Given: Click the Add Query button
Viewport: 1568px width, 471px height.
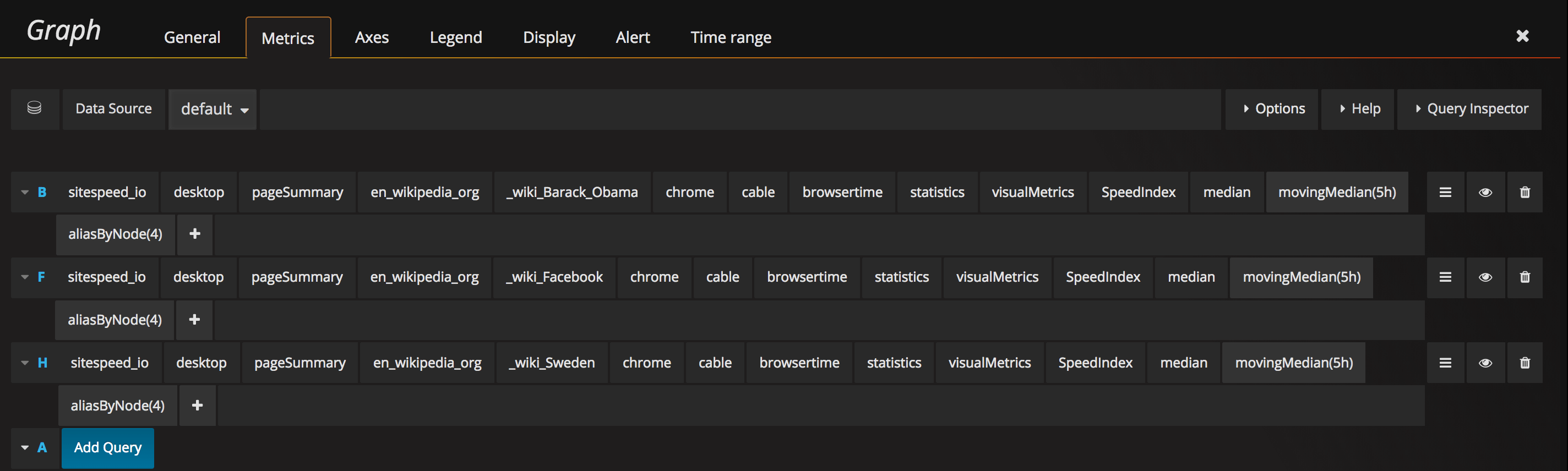Looking at the screenshot, I should click(x=108, y=448).
